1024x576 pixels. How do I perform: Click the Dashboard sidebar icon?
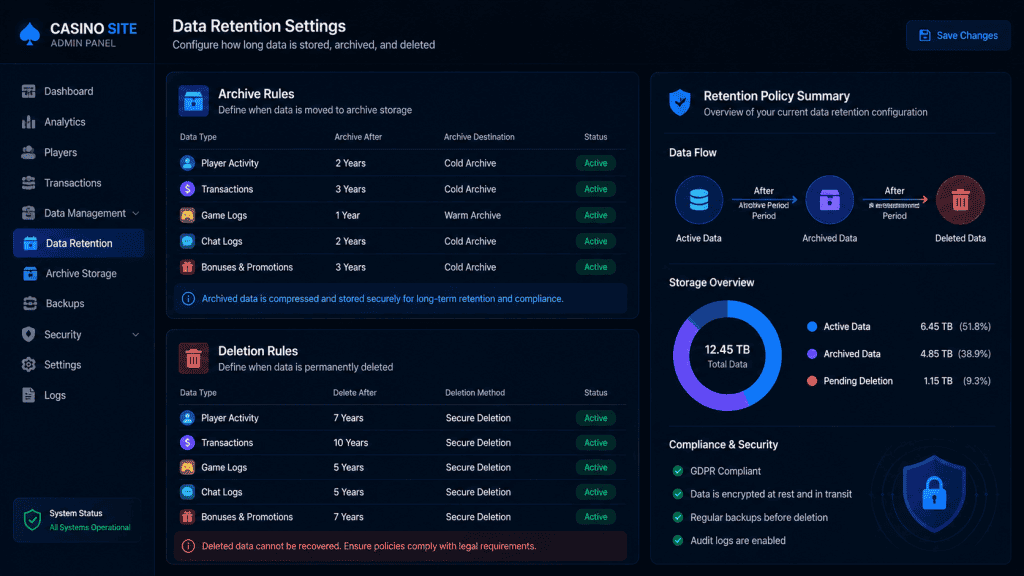pos(28,91)
